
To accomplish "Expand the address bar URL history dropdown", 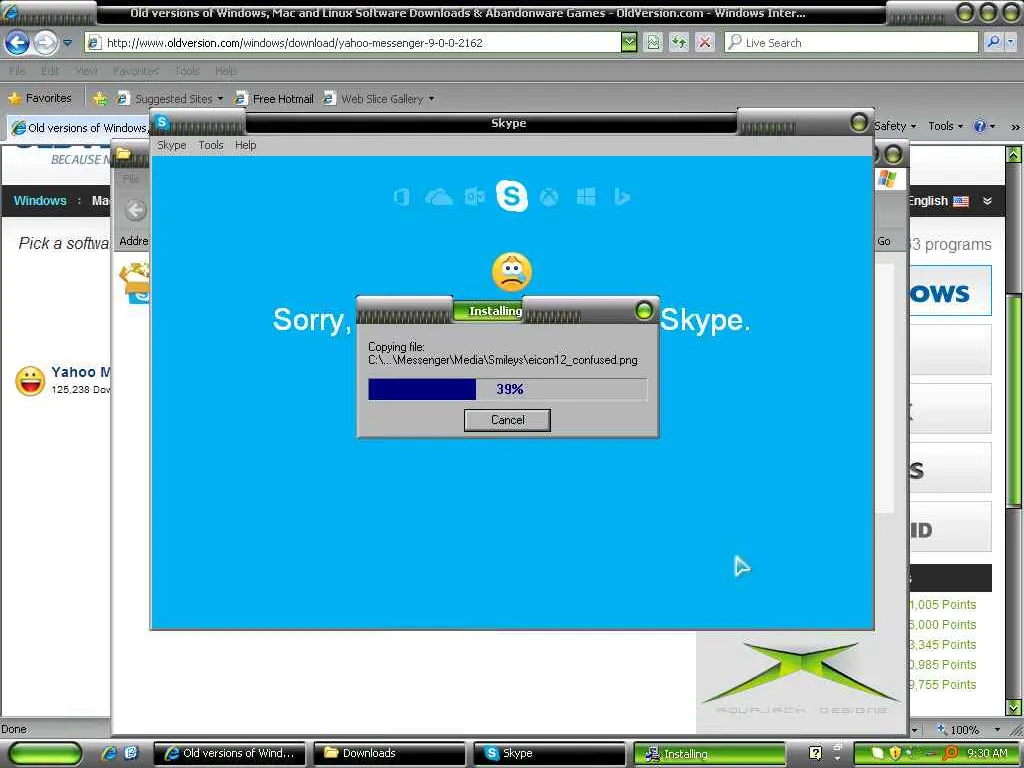I will (628, 43).
